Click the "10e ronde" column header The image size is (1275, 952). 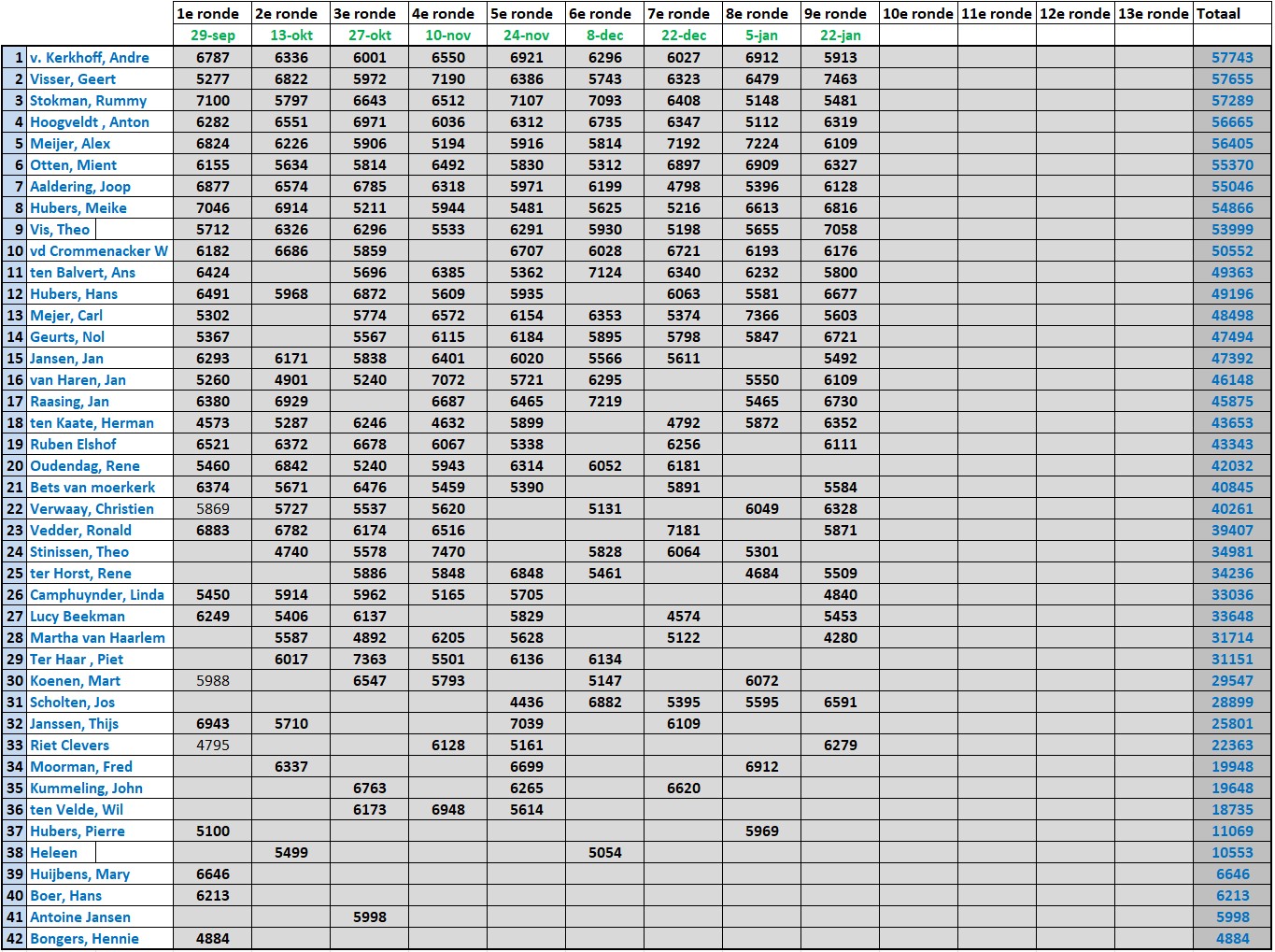918,13
